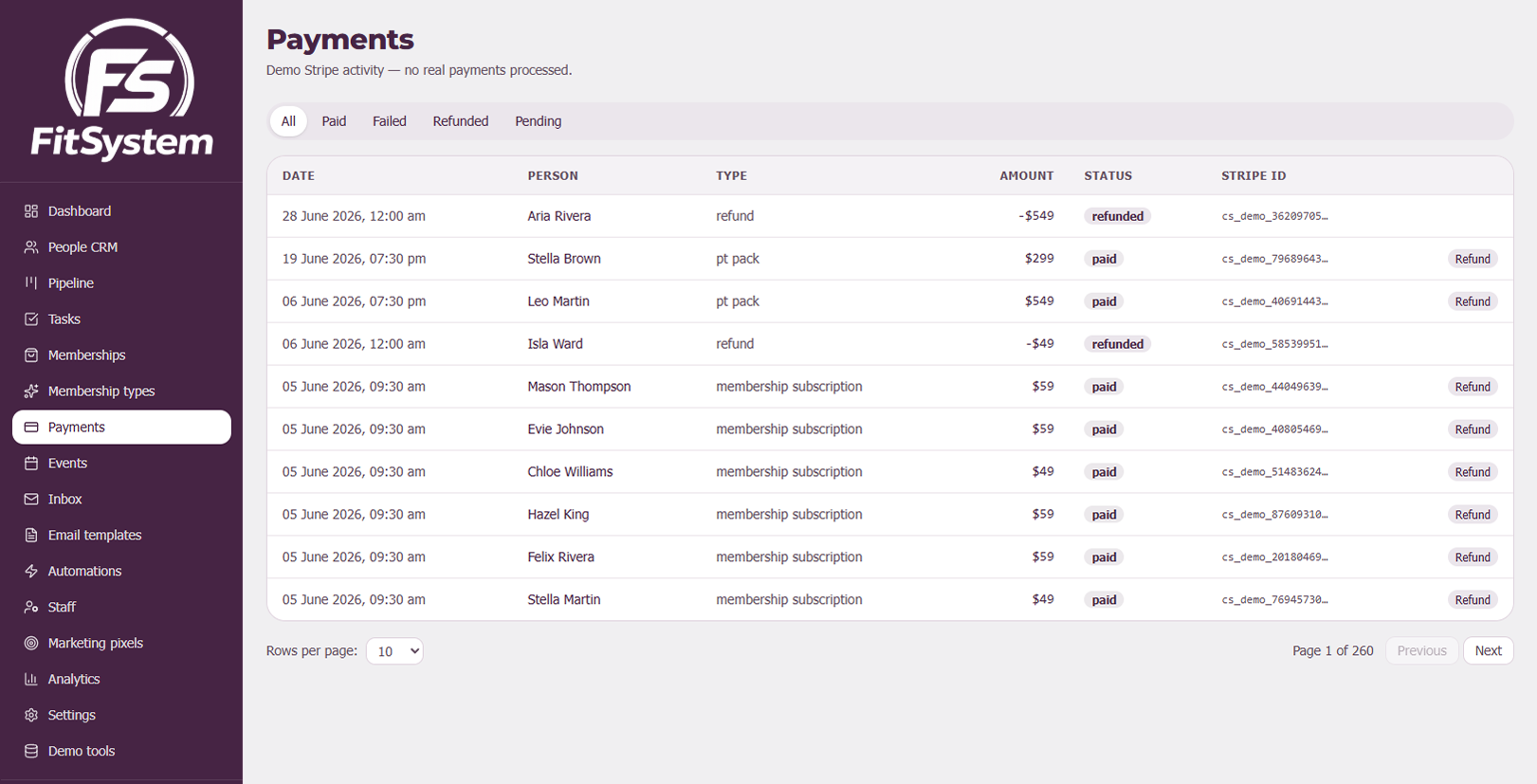The width and height of the screenshot is (1537, 784).
Task: Click the Marketing pixels target icon
Action: point(31,644)
